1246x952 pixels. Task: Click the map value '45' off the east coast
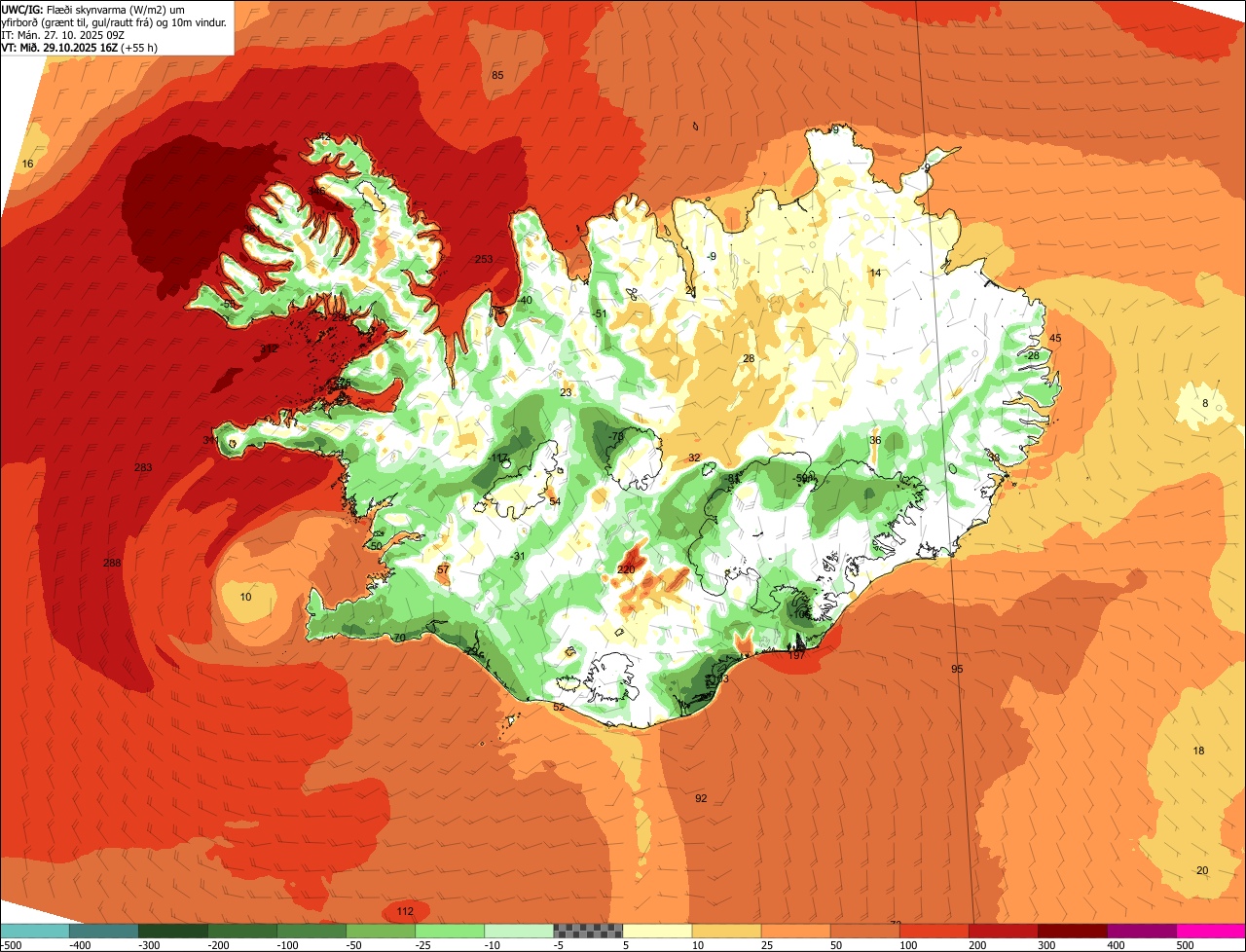point(1055,338)
